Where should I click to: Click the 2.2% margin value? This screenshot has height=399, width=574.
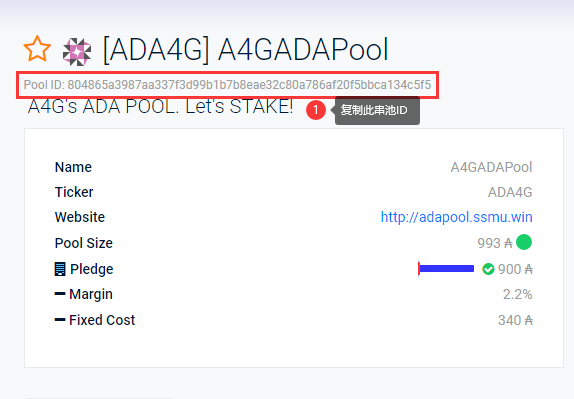(x=518, y=294)
